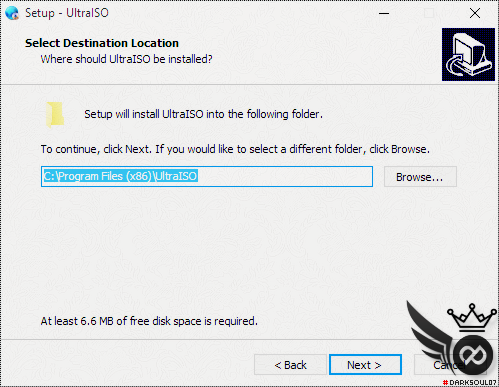Screen dimensions: 499x387
Task: Click the Next > button
Action: point(365,365)
